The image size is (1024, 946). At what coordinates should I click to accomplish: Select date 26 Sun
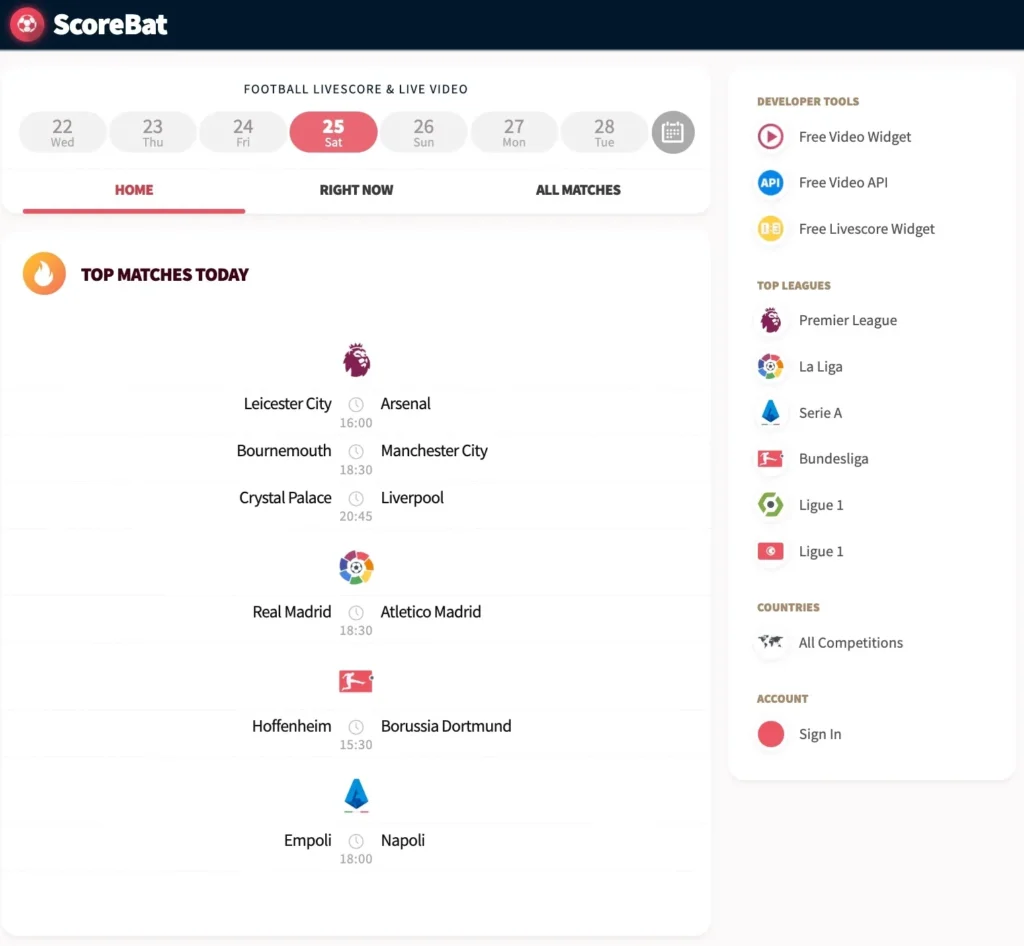(x=423, y=133)
